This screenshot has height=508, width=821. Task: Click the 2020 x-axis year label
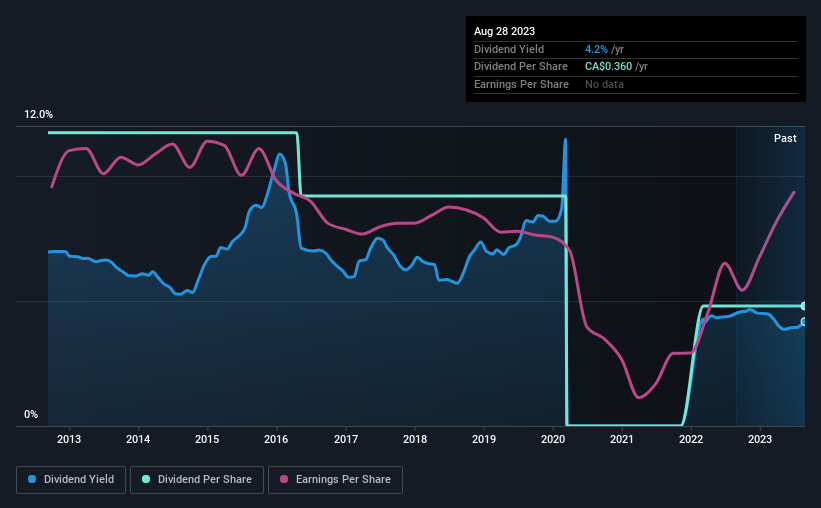[553, 439]
